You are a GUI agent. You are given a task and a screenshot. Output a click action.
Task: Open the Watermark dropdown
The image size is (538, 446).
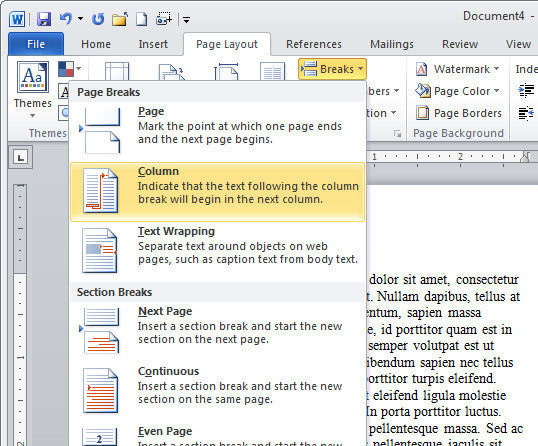click(457, 69)
